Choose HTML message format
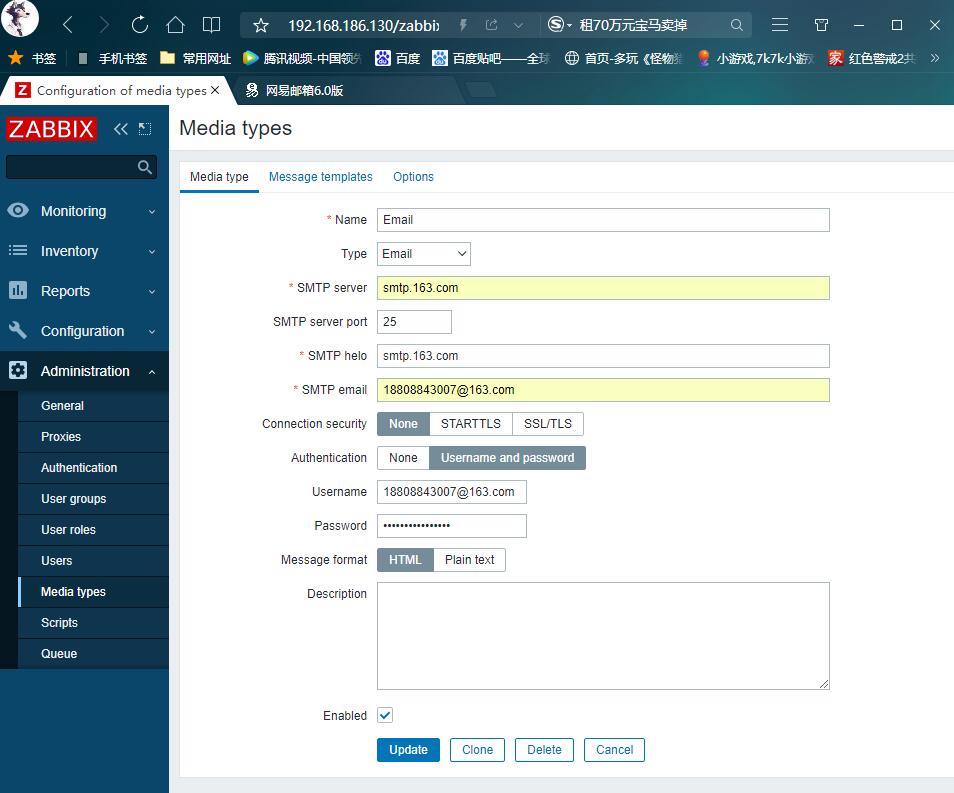 (405, 559)
